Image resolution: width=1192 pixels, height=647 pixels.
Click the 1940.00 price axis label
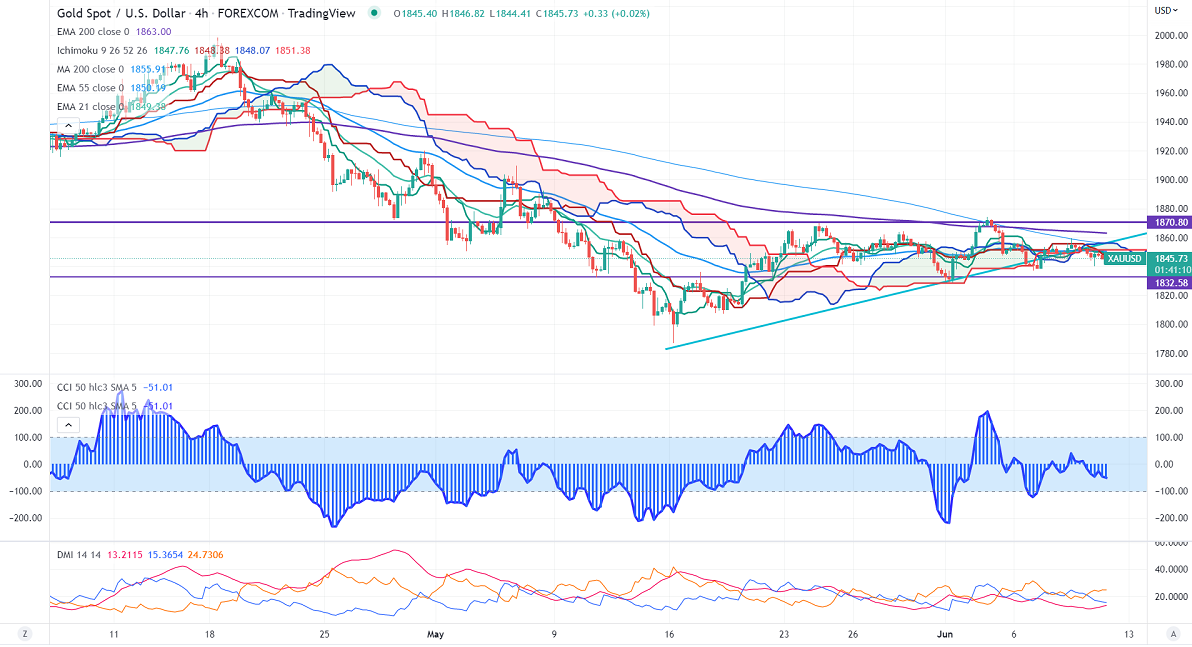click(x=1171, y=122)
